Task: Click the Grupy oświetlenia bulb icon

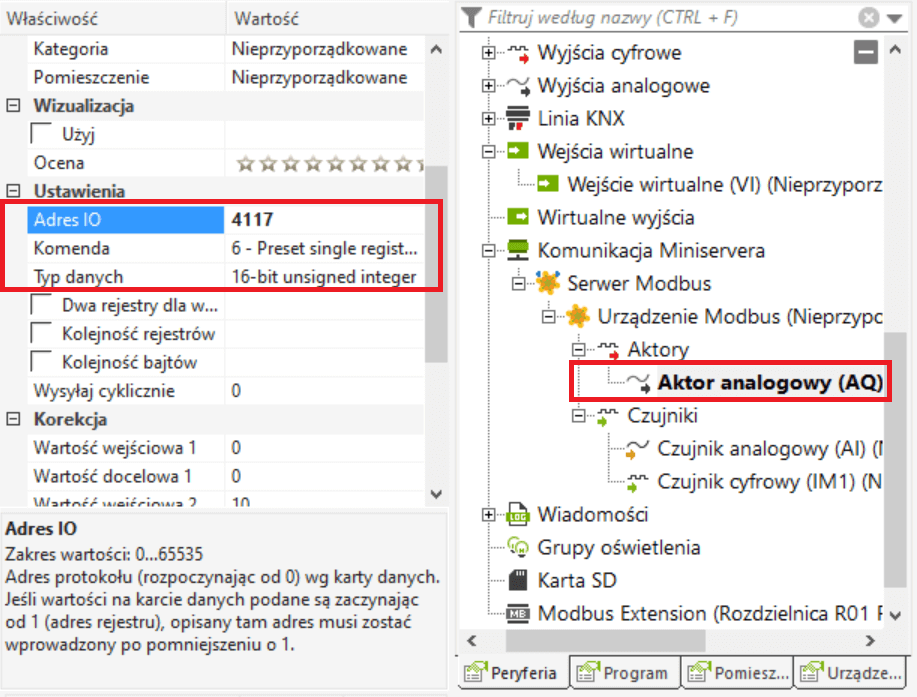Action: point(518,547)
